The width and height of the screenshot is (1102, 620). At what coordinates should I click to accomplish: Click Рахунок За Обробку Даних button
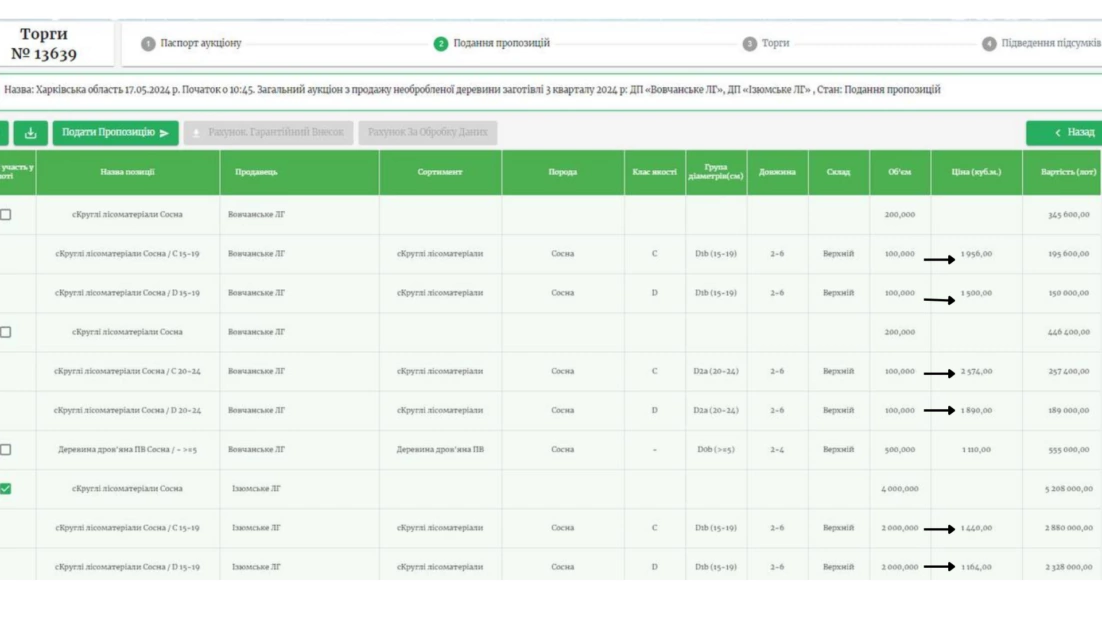[427, 133]
